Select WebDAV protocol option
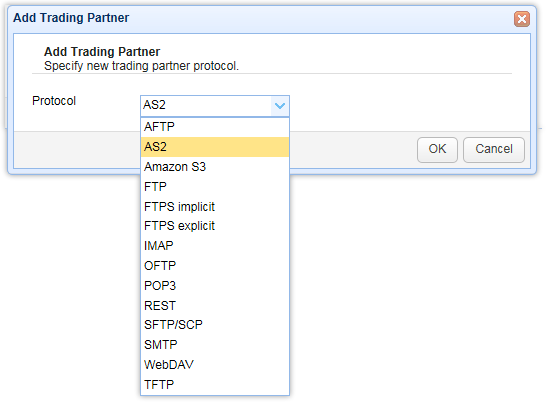The image size is (547, 415). click(215, 365)
